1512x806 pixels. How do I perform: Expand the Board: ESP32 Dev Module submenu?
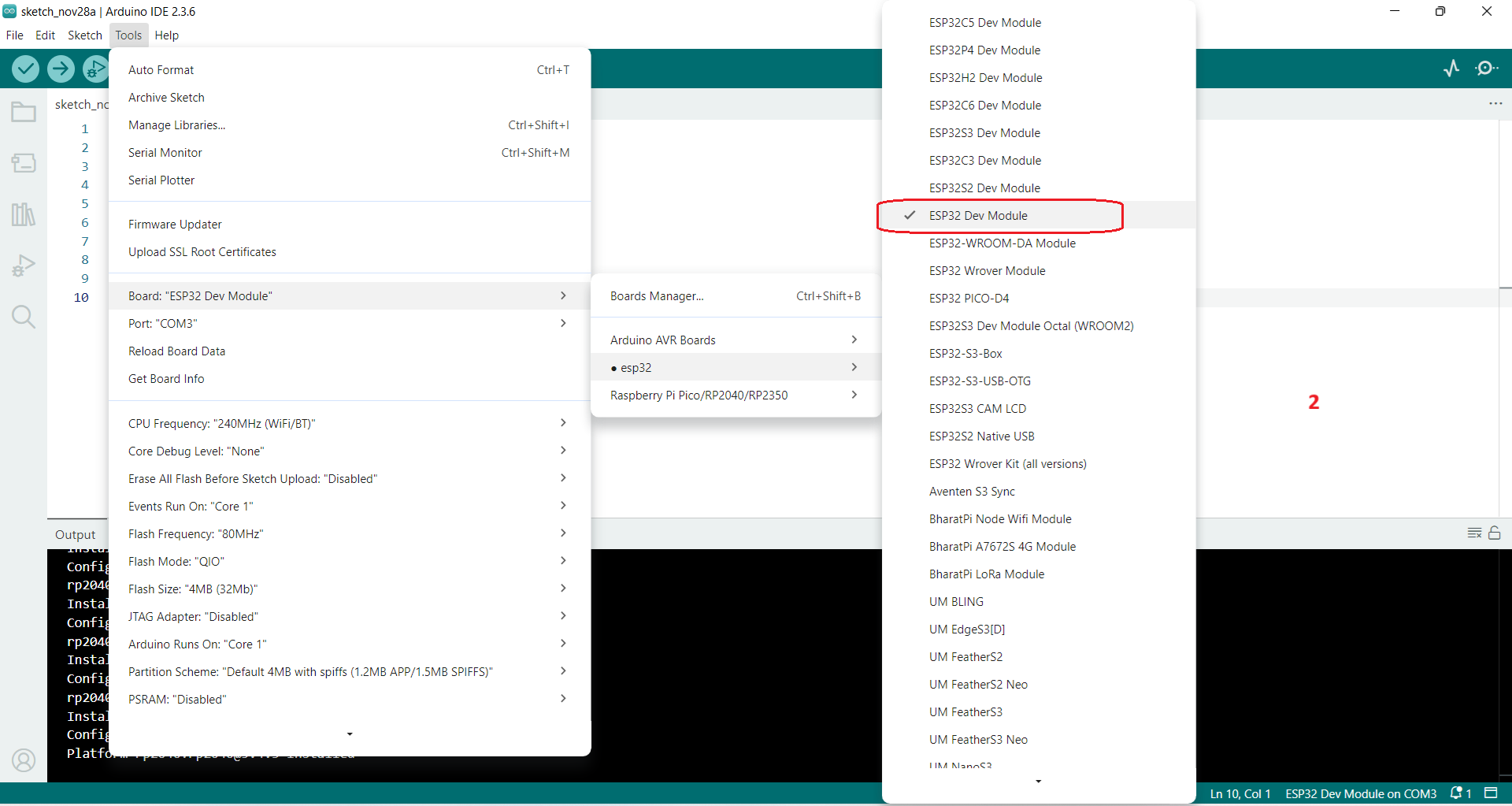pyautogui.click(x=350, y=295)
